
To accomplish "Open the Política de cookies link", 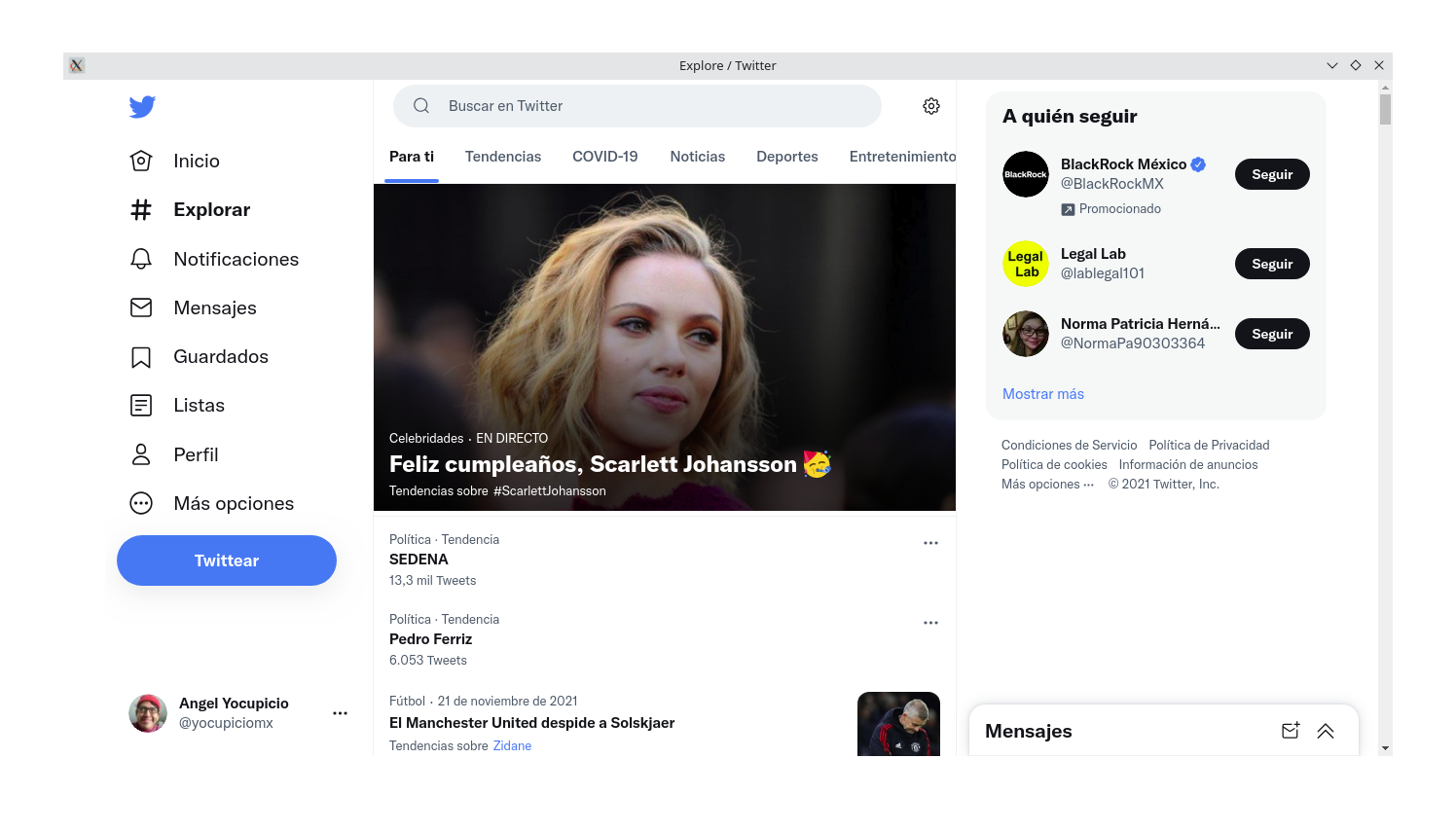I will pos(1054,464).
